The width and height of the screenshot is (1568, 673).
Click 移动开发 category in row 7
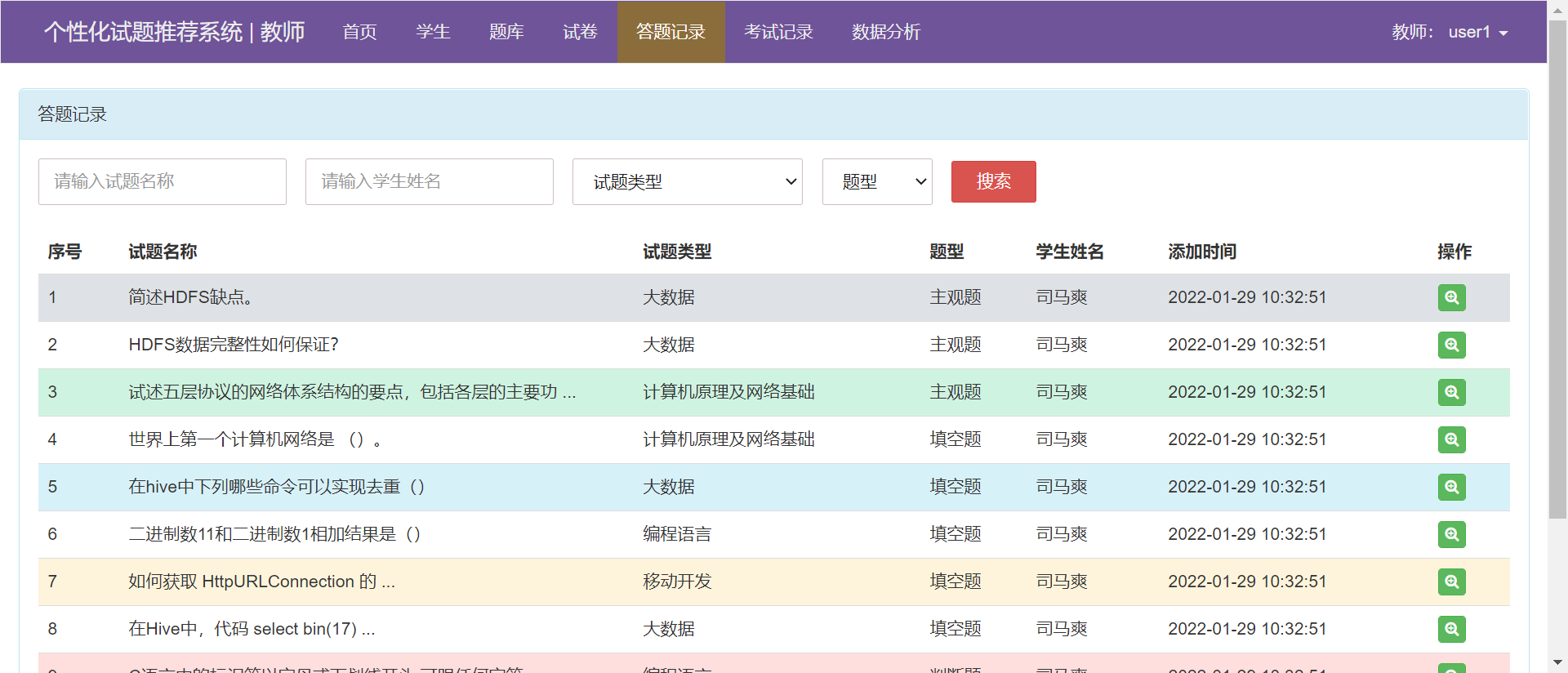[x=677, y=582]
